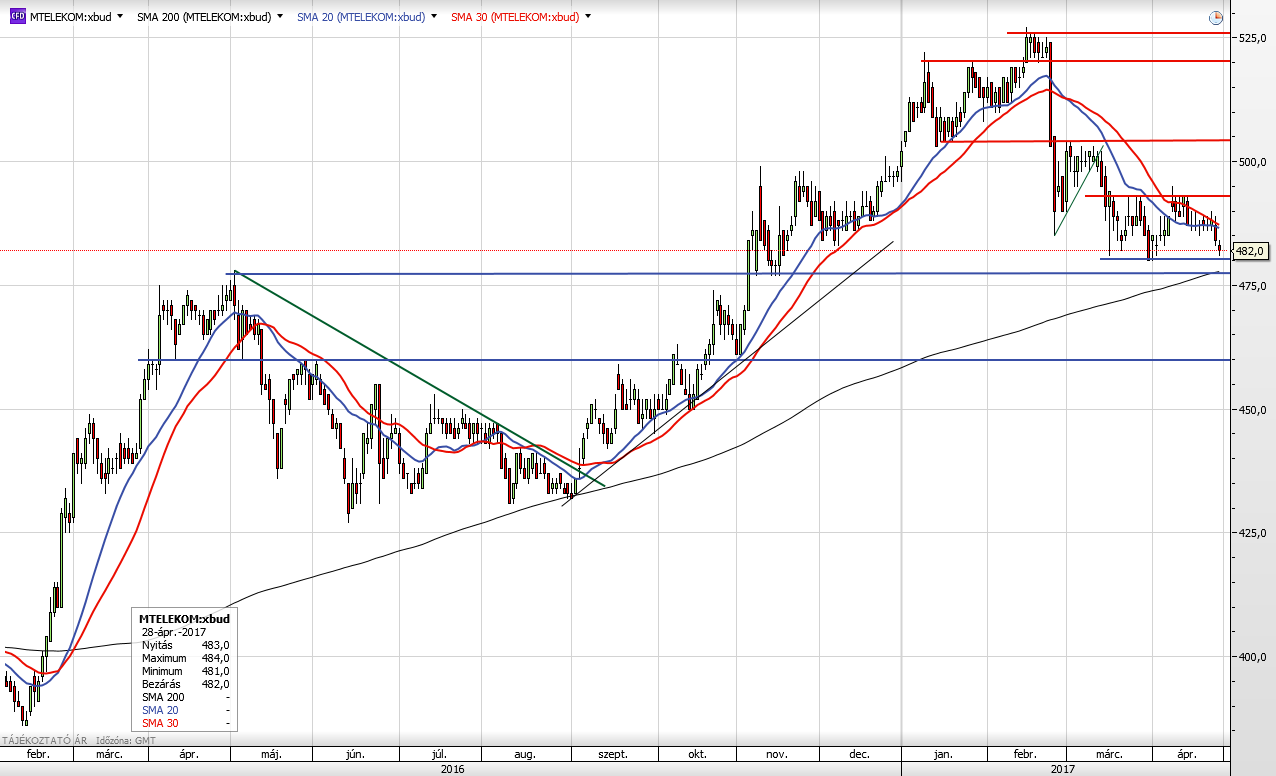Image resolution: width=1276 pixels, height=776 pixels.
Task: Select the SMA 200 (MTELEKOM:xbud) legend label
Action: click(x=204, y=17)
